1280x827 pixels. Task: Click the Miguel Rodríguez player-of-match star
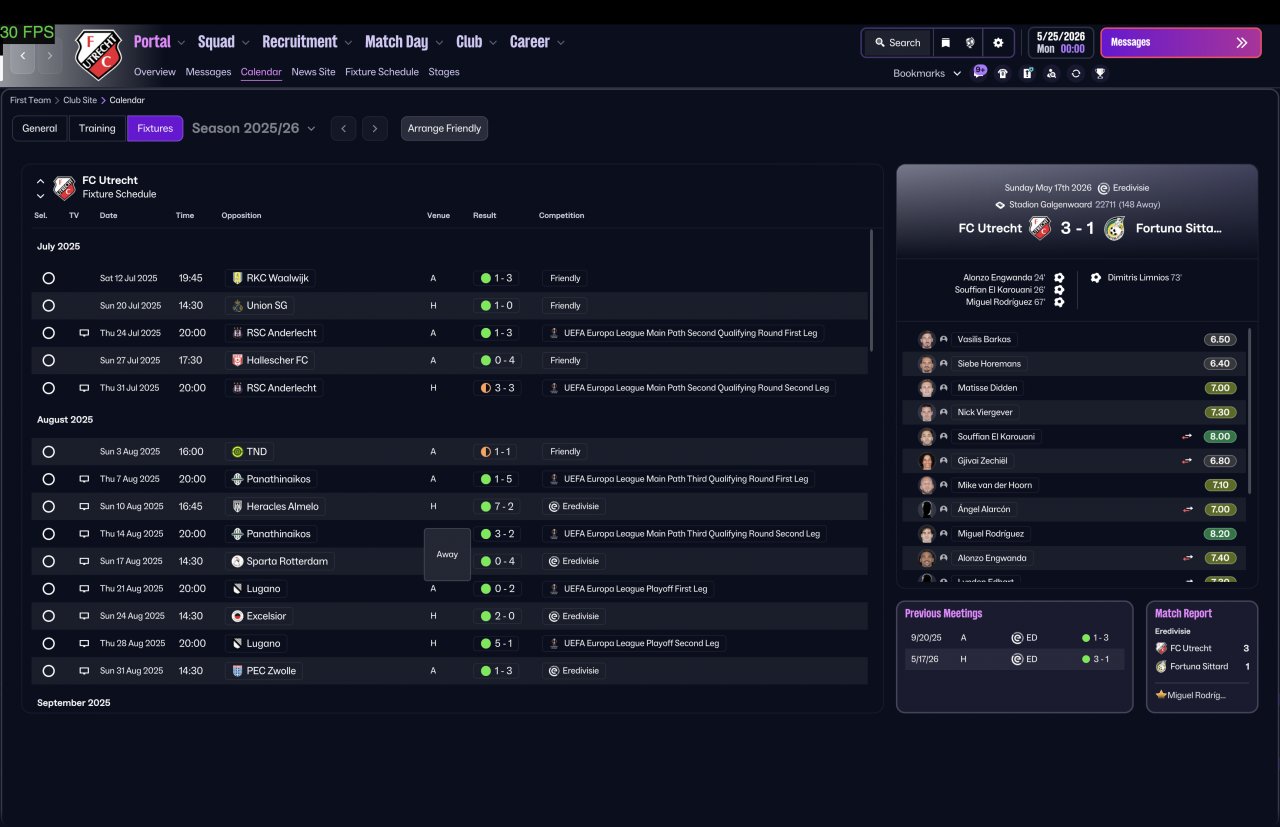1161,695
